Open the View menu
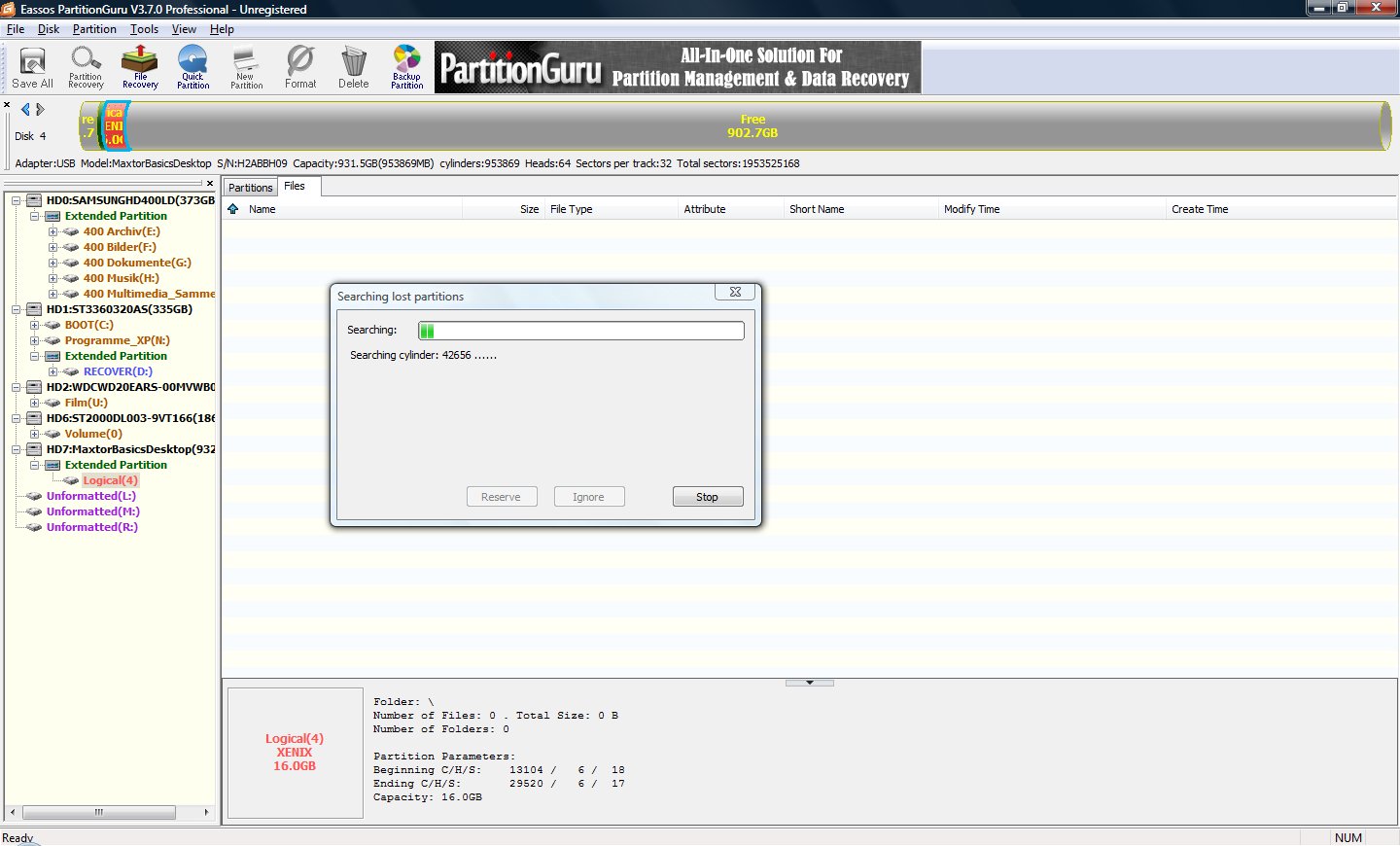Image resolution: width=1400 pixels, height=846 pixels. (x=184, y=29)
